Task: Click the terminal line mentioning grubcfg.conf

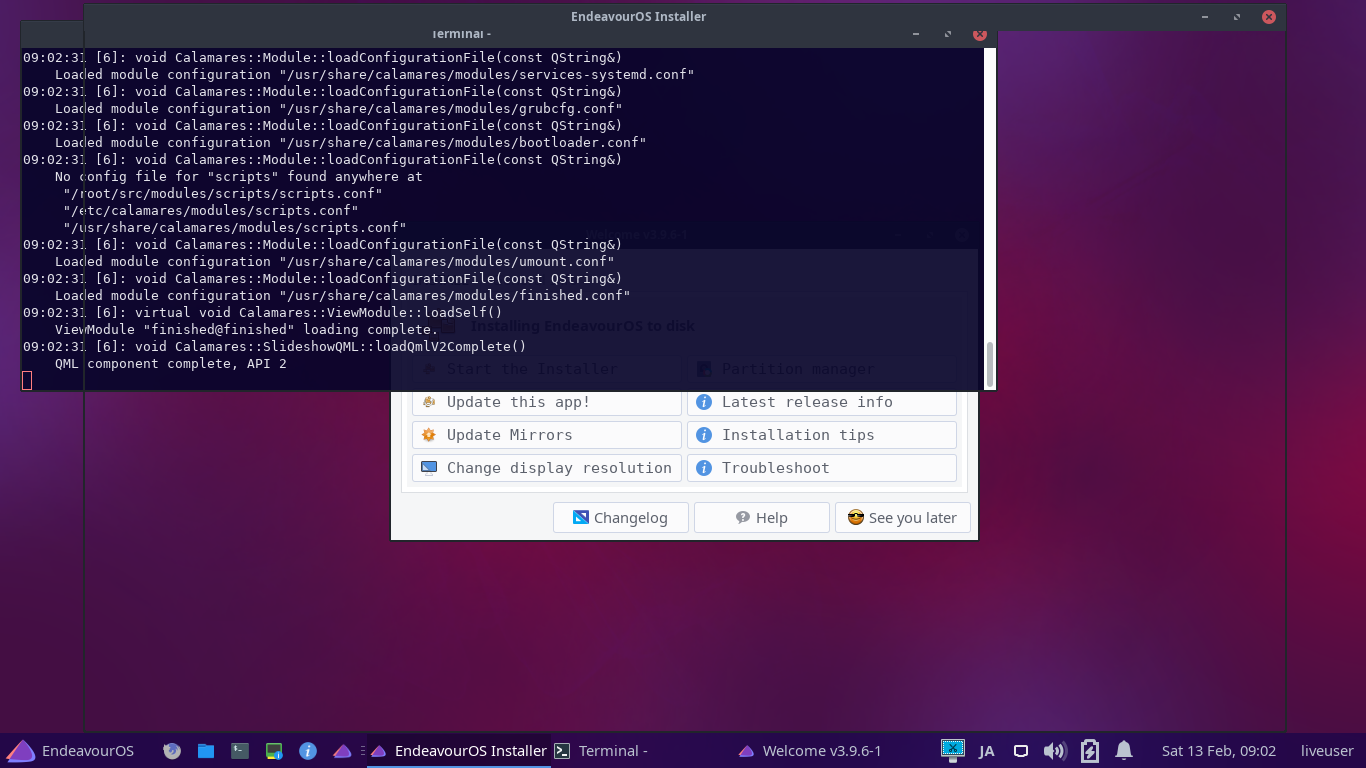Action: (x=338, y=109)
